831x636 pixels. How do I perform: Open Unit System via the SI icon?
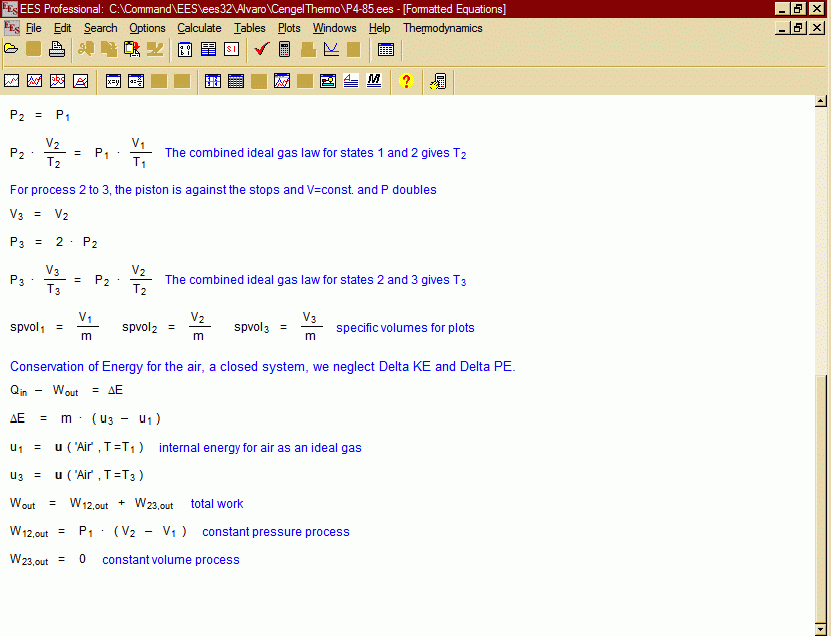coord(232,49)
